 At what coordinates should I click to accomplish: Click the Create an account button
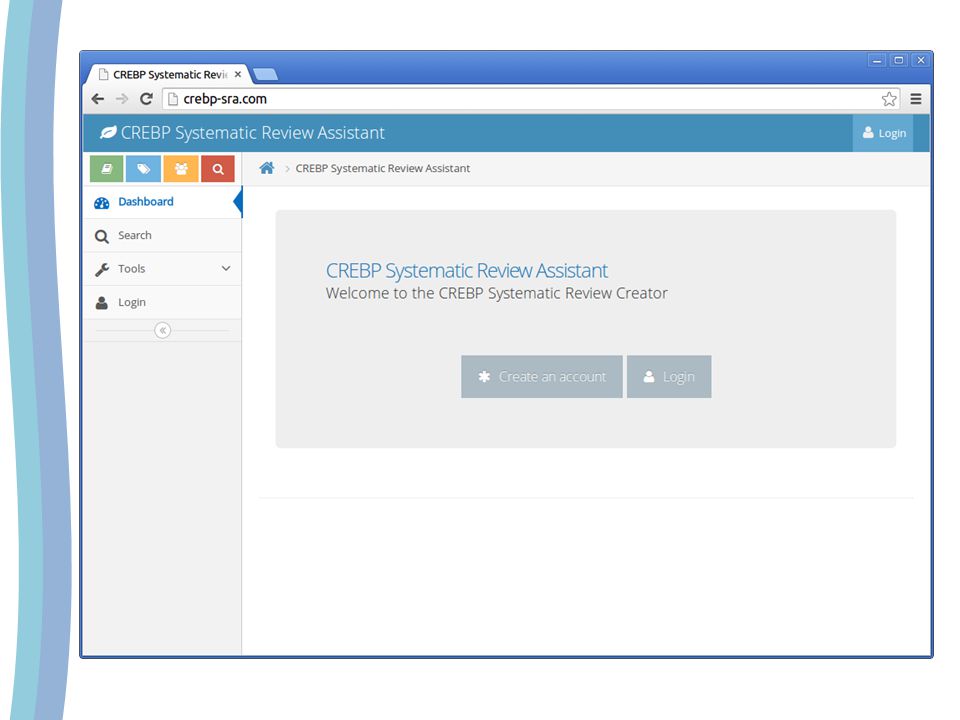542,377
